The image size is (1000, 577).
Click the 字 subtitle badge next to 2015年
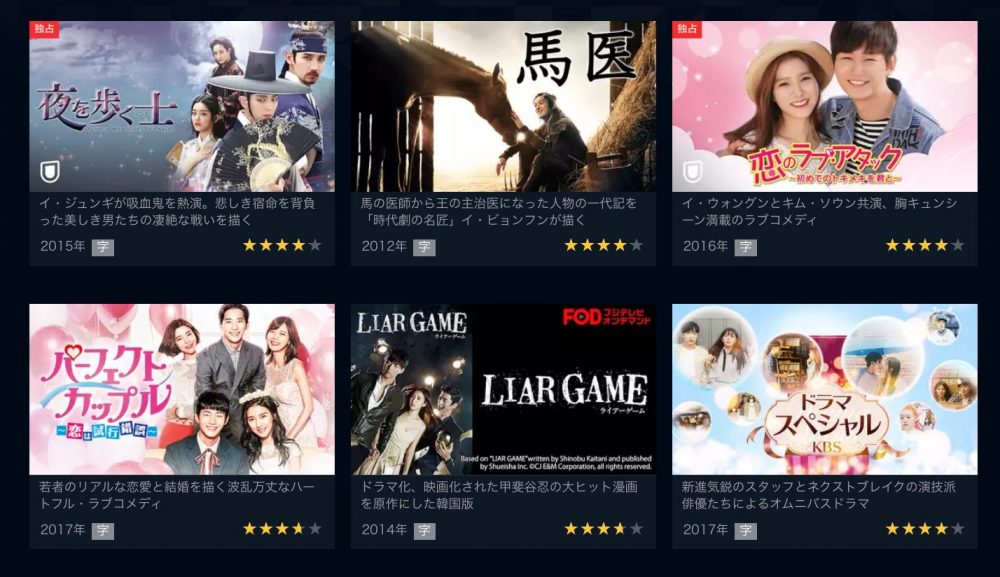[x=103, y=247]
